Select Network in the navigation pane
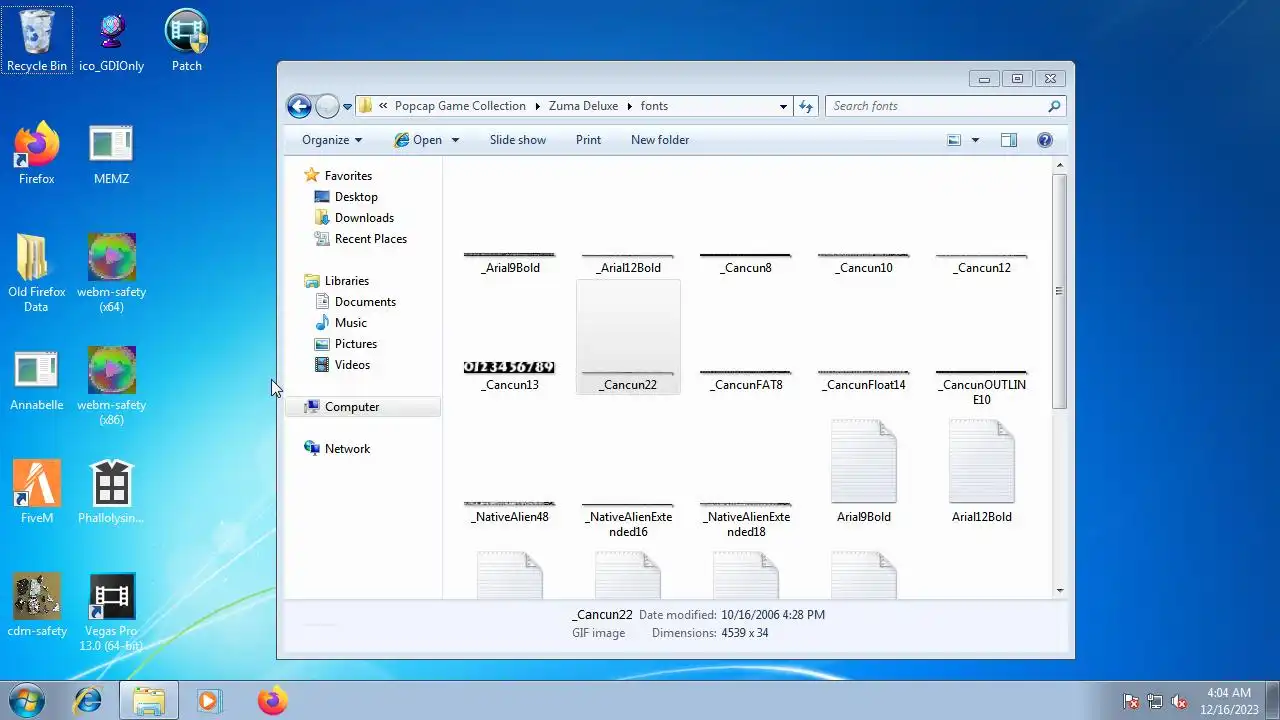 click(347, 449)
